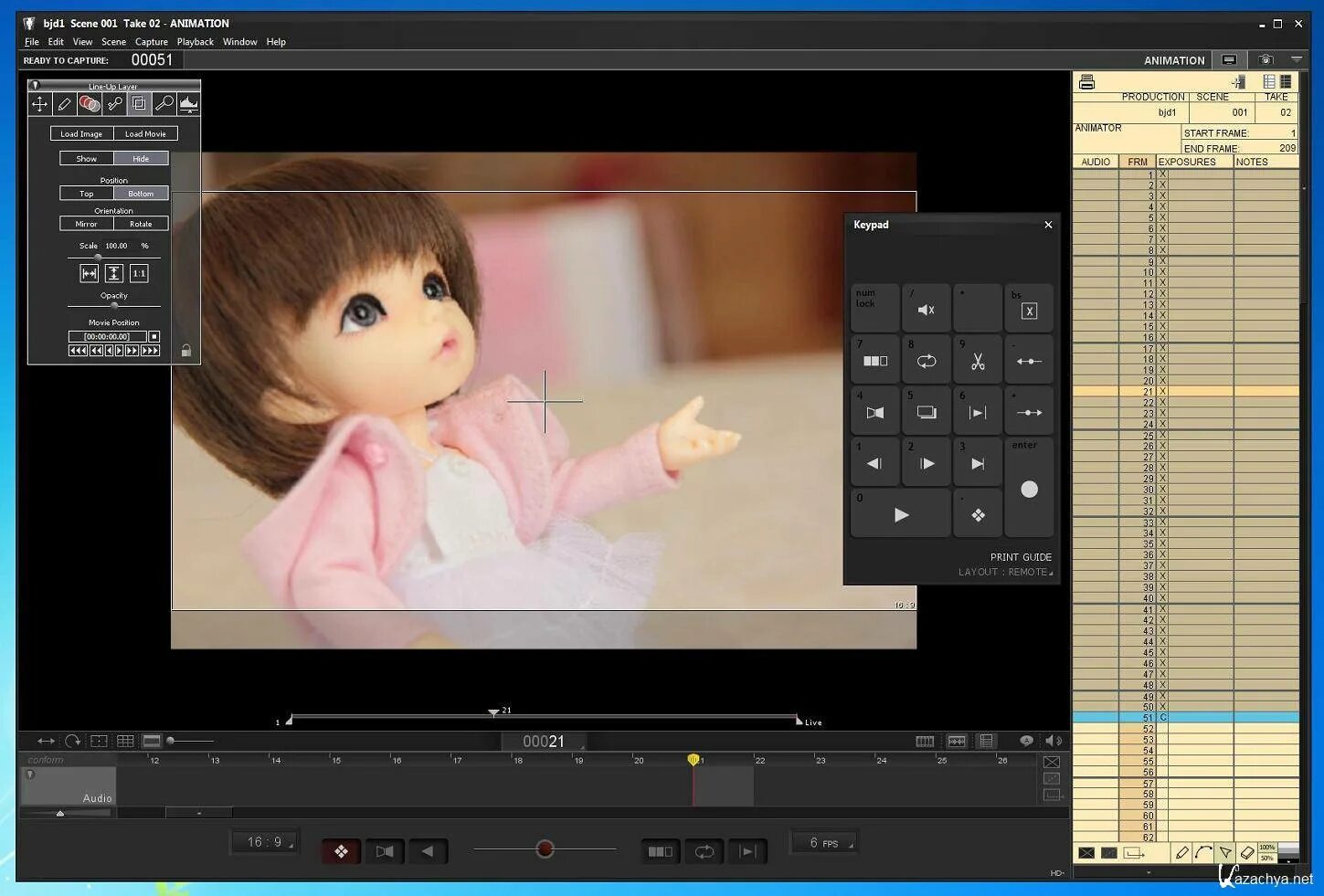Fit line-up layer to width

pyautogui.click(x=89, y=273)
